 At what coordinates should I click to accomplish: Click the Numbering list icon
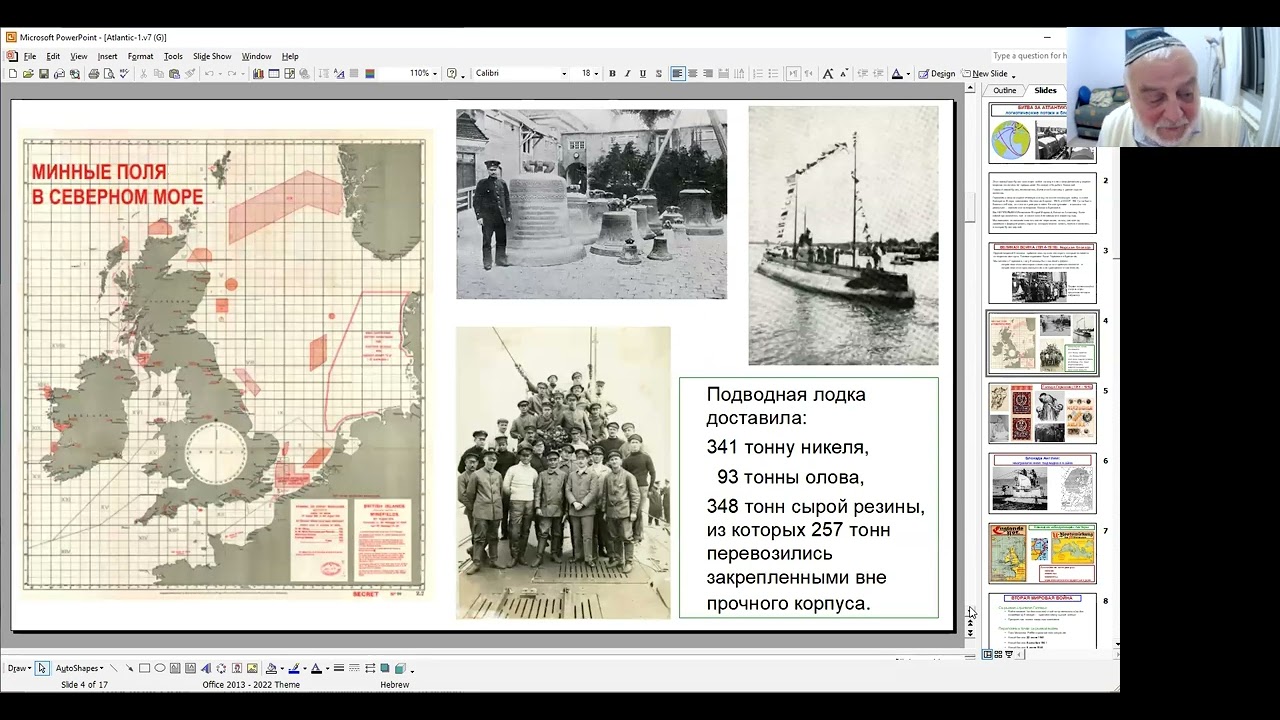click(758, 73)
